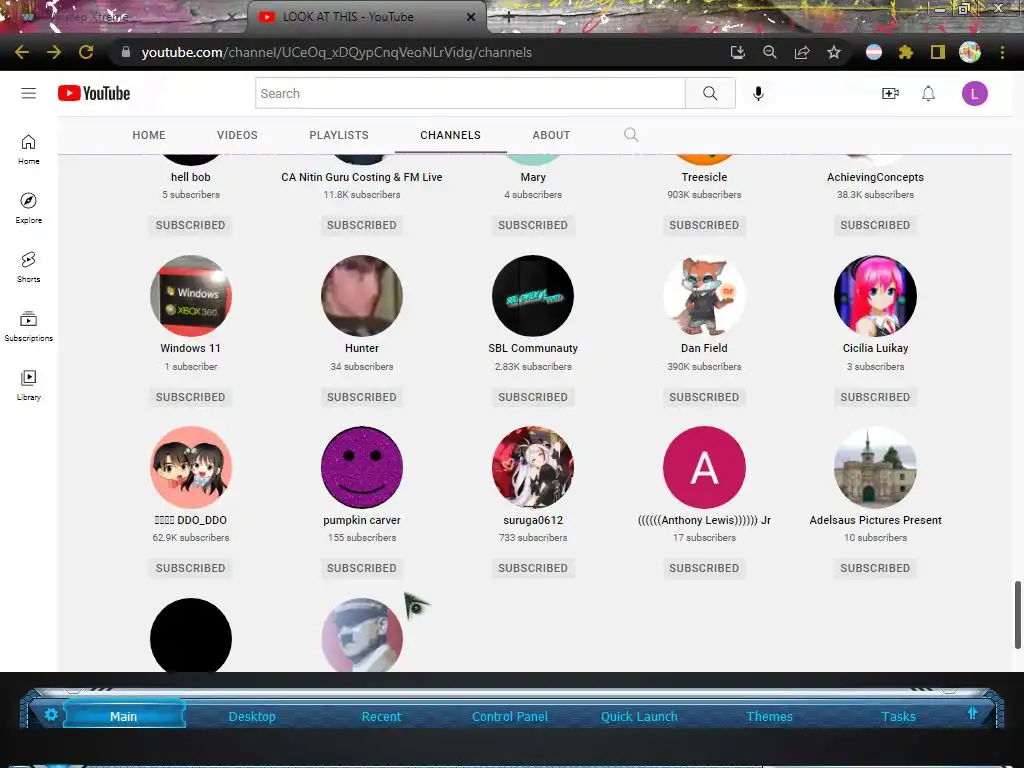Select the CHANNELS tab
The width and height of the screenshot is (1024, 768).
tap(450, 135)
